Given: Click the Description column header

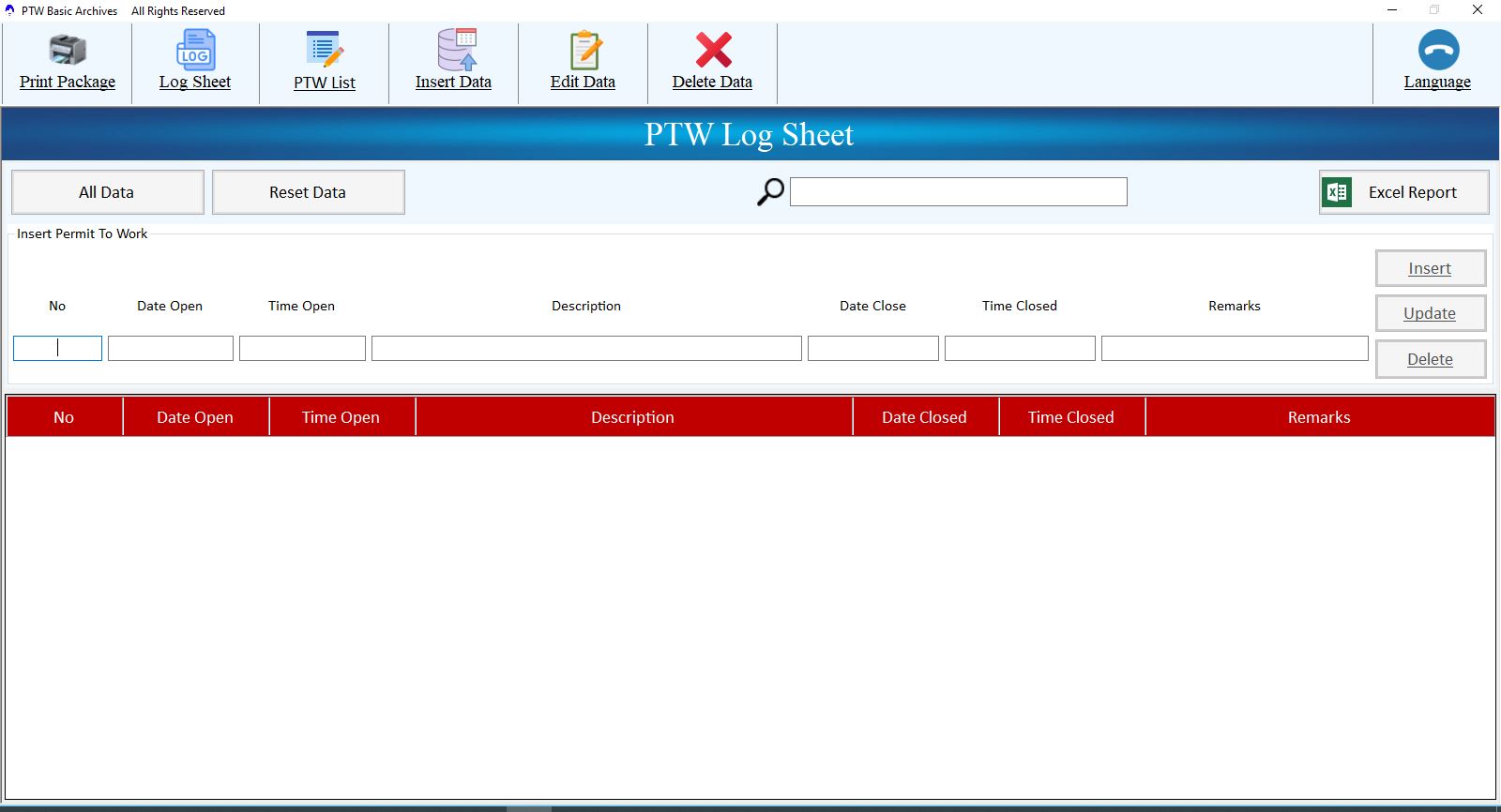Looking at the screenshot, I should pyautogui.click(x=633, y=417).
